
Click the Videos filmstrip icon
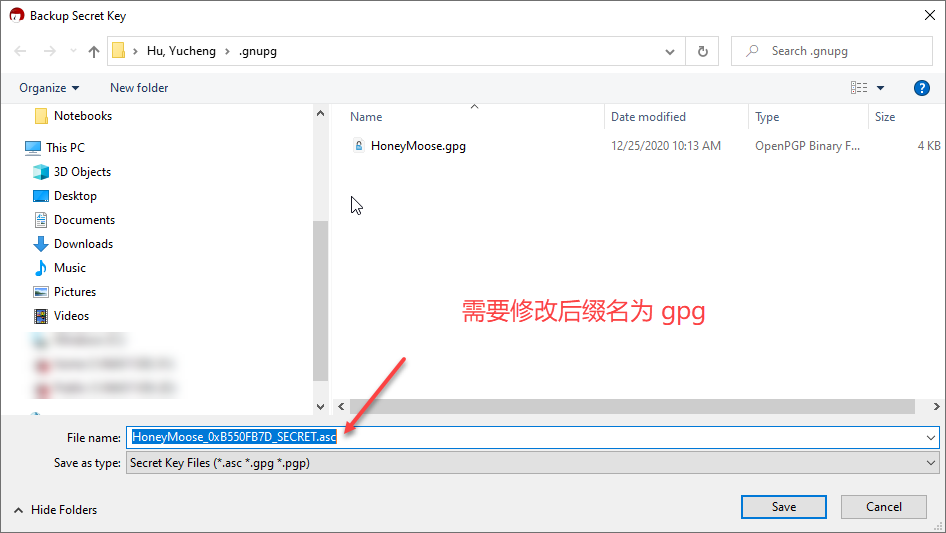(41, 316)
